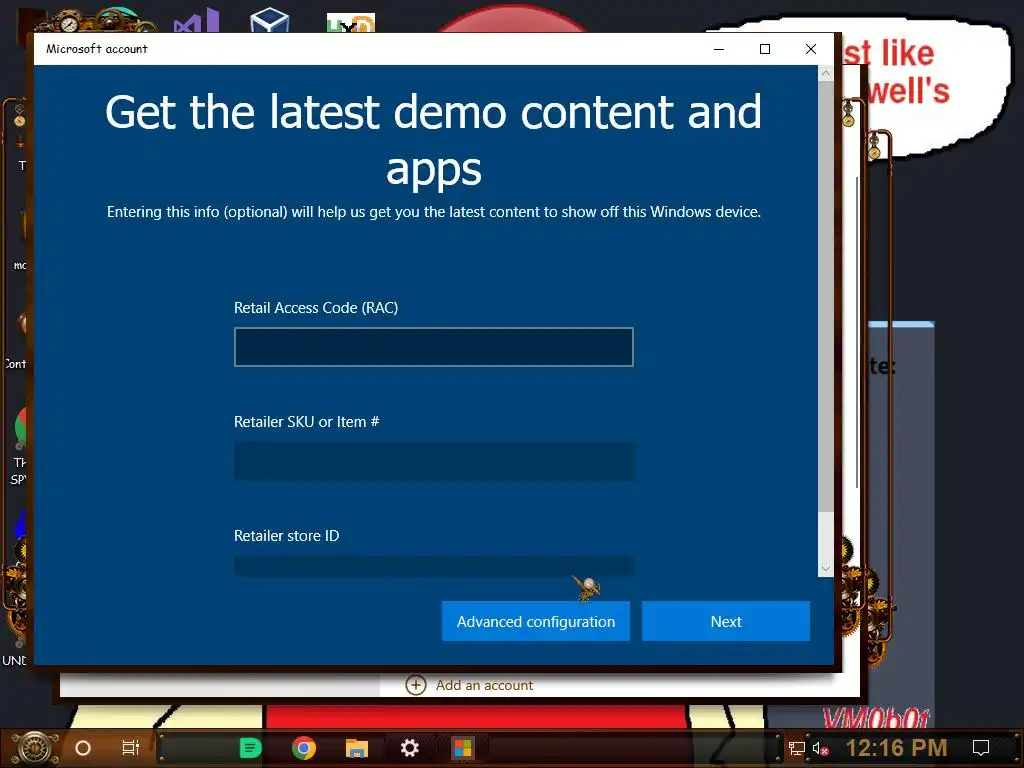1024x768 pixels.
Task: Open Settings gear in taskbar
Action: pyautogui.click(x=409, y=748)
